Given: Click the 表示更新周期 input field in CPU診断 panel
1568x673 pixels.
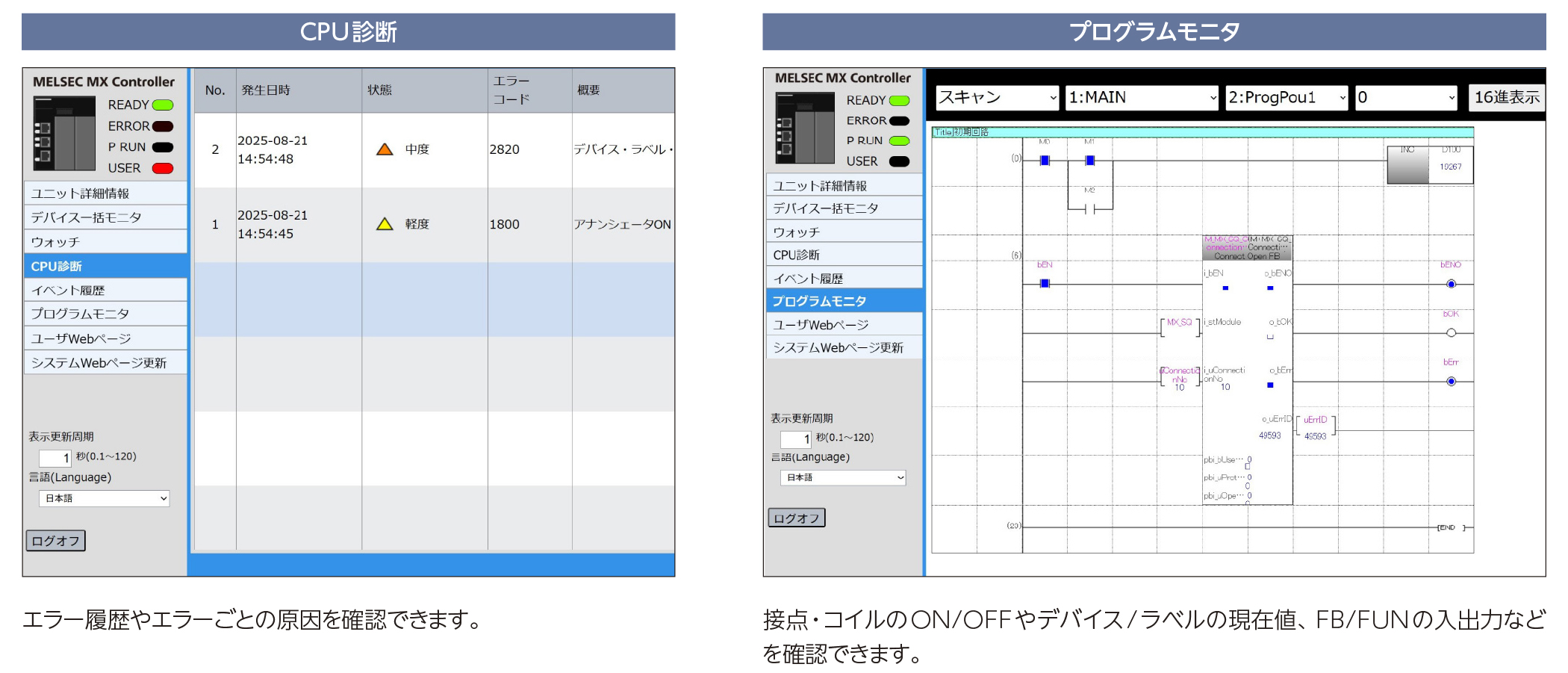Looking at the screenshot, I should (55, 458).
